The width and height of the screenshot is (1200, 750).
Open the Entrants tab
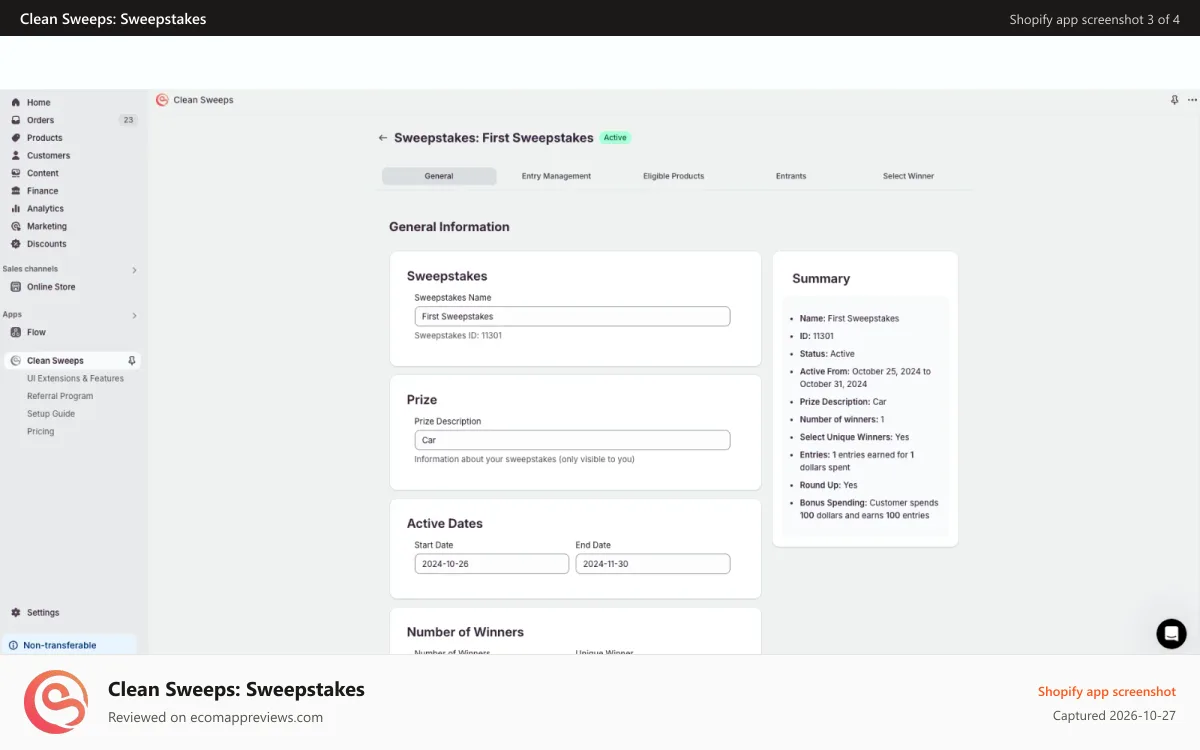(x=791, y=176)
